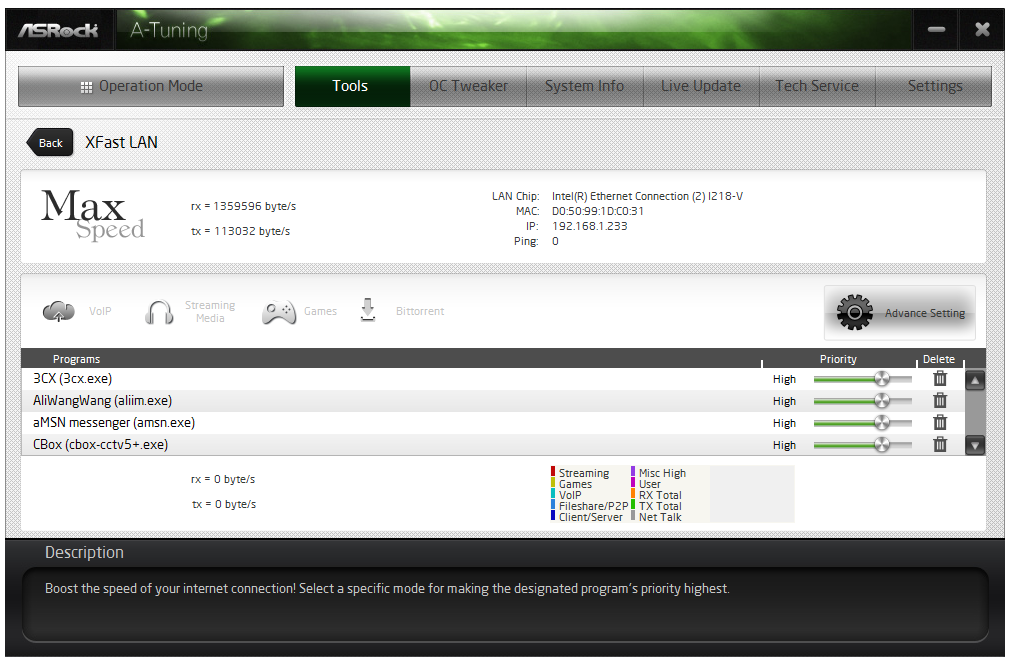1009x662 pixels.
Task: Click the Games mode label
Action: pos(320,311)
